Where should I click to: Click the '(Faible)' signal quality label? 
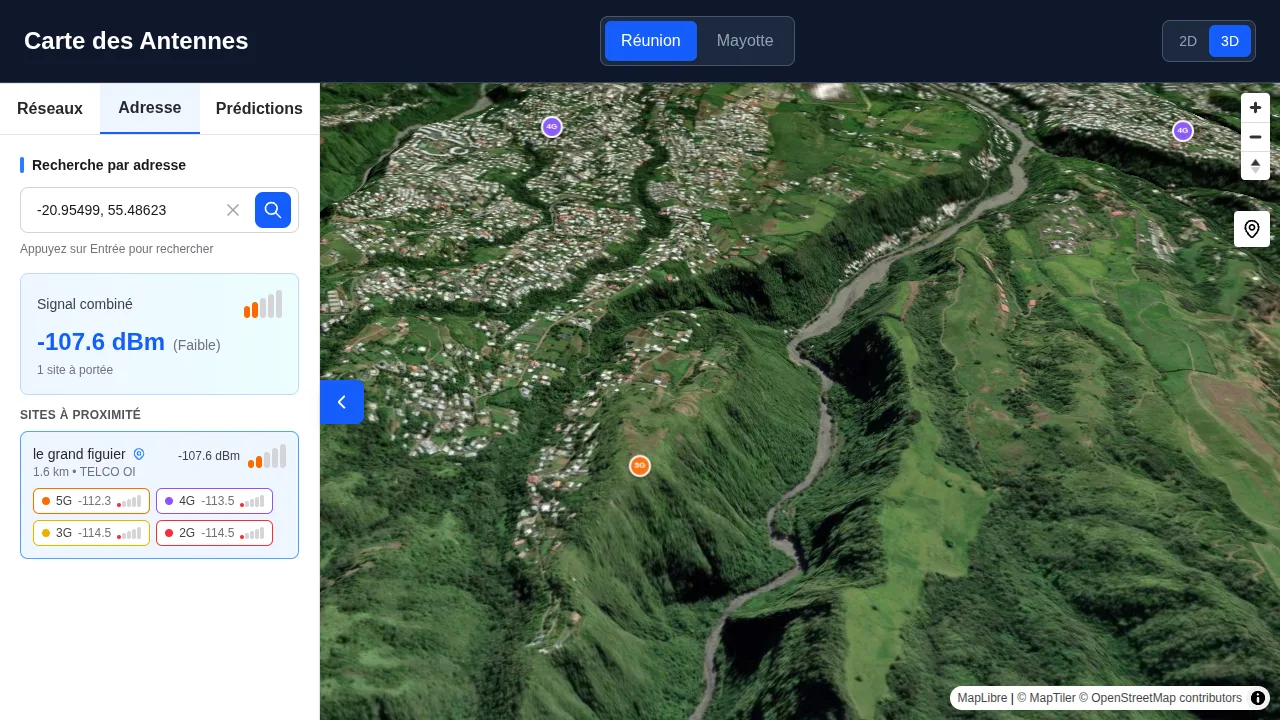tap(197, 345)
